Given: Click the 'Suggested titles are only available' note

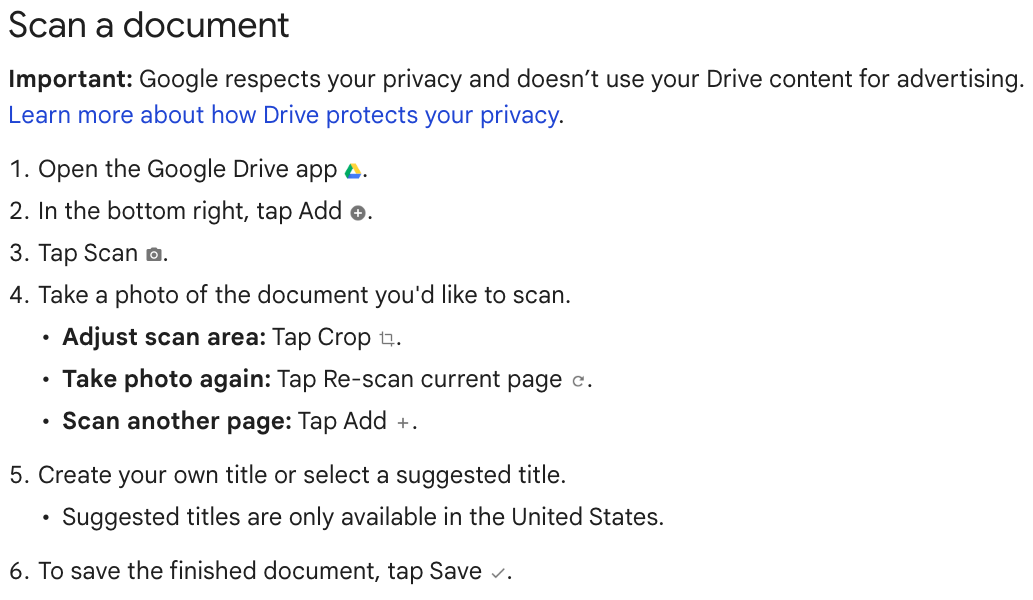Looking at the screenshot, I should [363, 517].
